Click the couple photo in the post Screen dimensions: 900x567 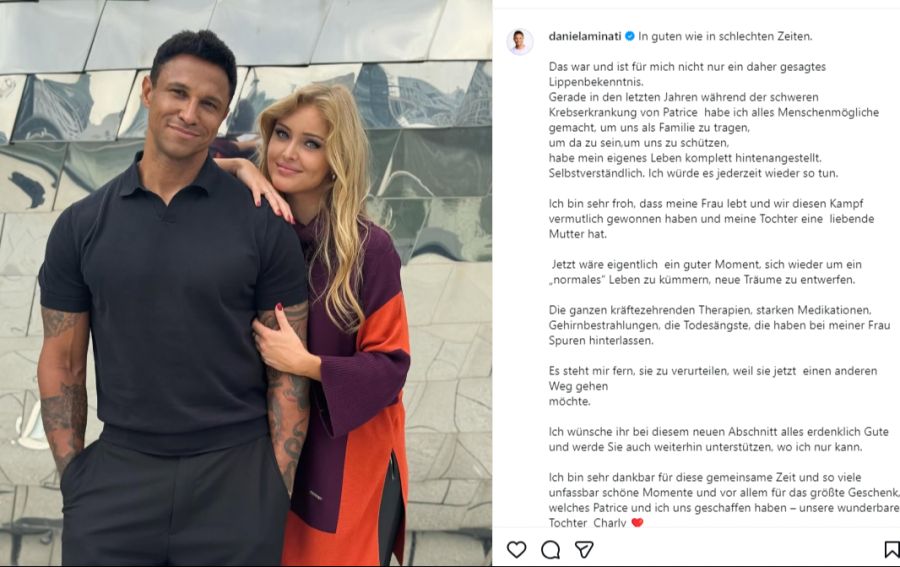[246, 284]
